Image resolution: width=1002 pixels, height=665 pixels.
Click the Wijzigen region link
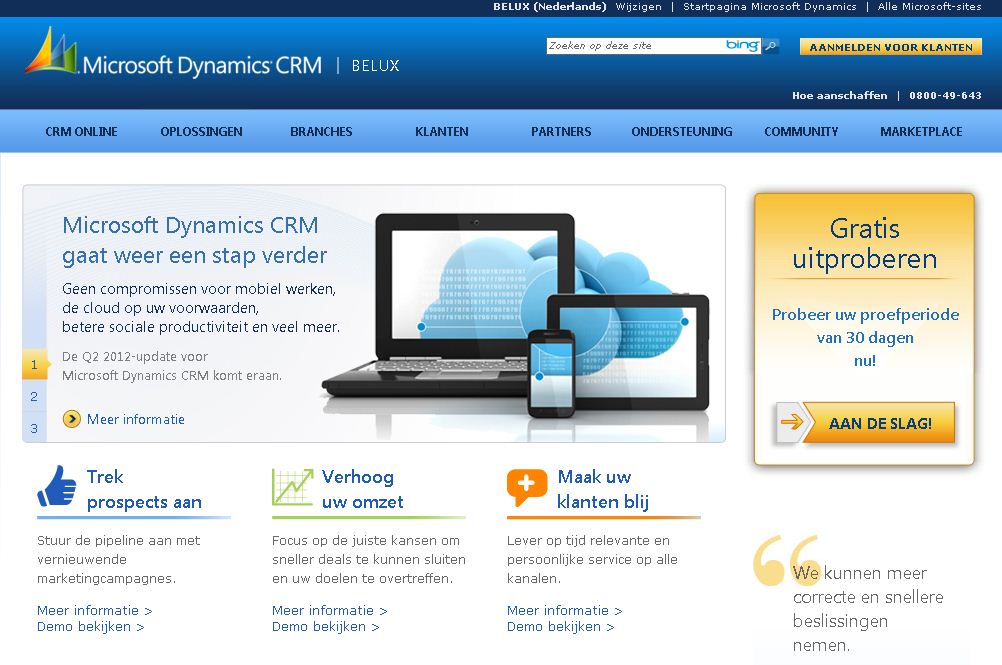[638, 7]
